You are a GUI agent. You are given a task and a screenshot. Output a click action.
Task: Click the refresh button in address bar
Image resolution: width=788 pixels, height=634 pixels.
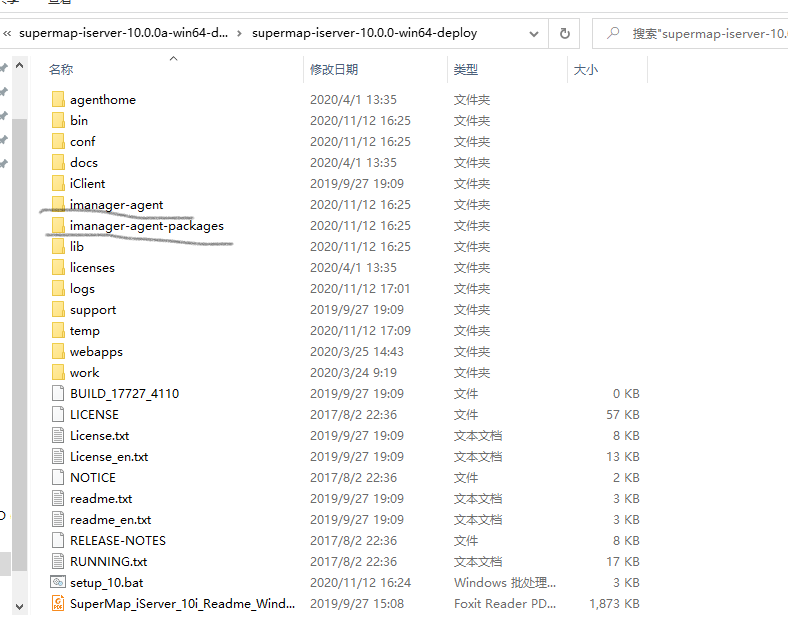click(564, 34)
